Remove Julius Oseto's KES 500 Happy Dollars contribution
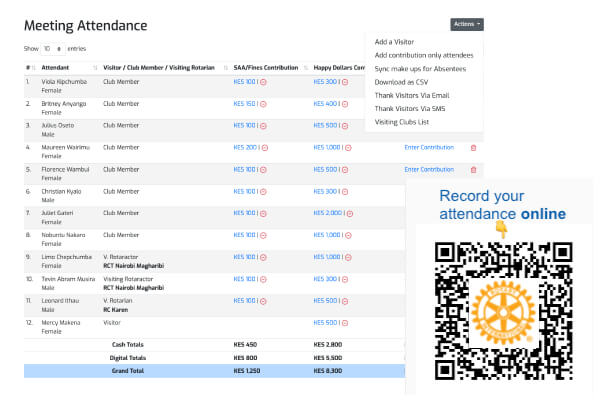The width and height of the screenshot is (600, 400). pos(343,125)
